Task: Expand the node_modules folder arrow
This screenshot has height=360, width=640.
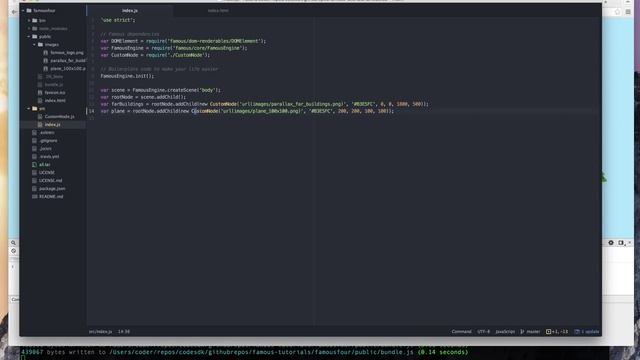Action: coord(29,28)
